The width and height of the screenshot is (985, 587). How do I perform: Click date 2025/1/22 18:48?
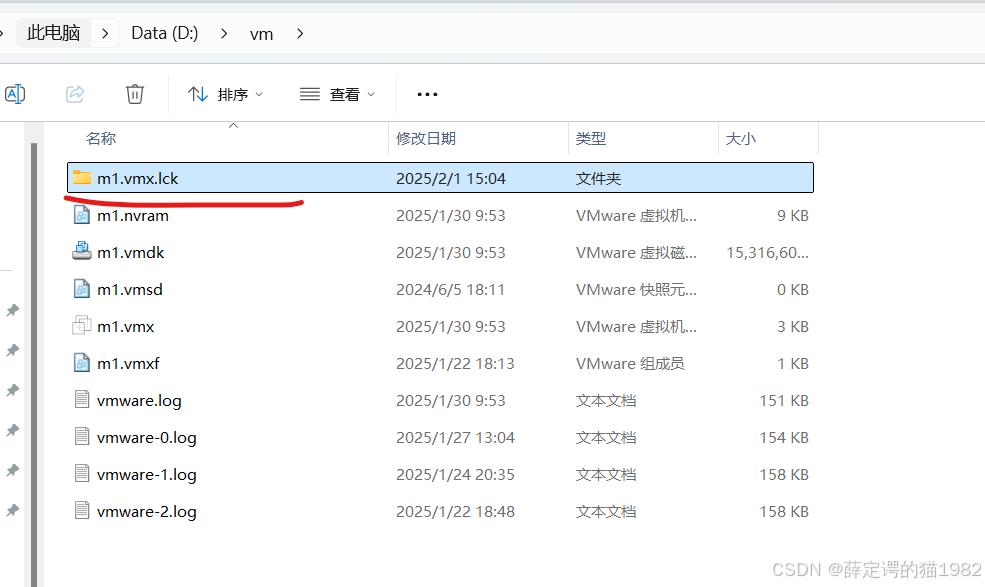click(x=455, y=512)
